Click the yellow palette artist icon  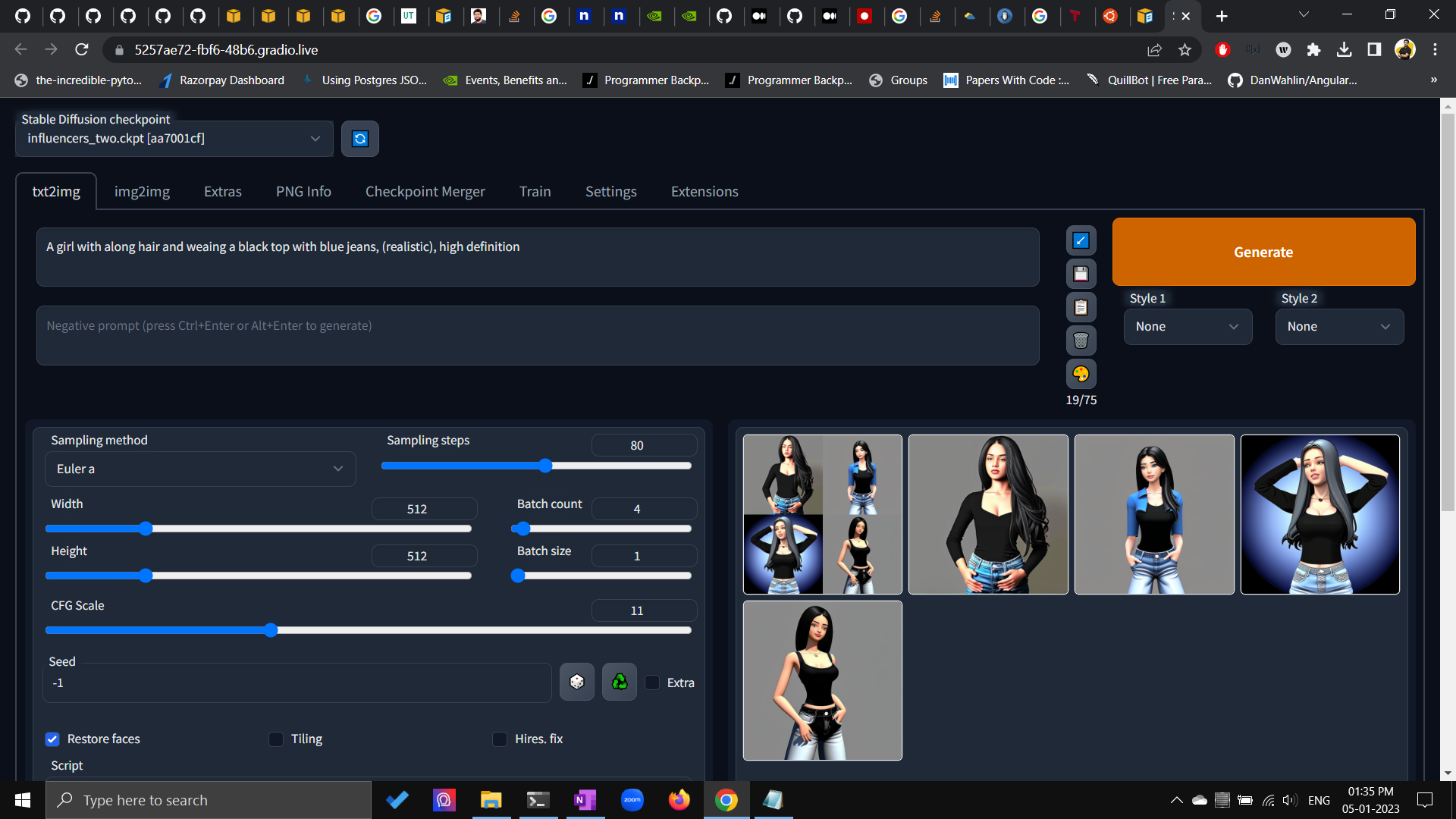(1081, 374)
